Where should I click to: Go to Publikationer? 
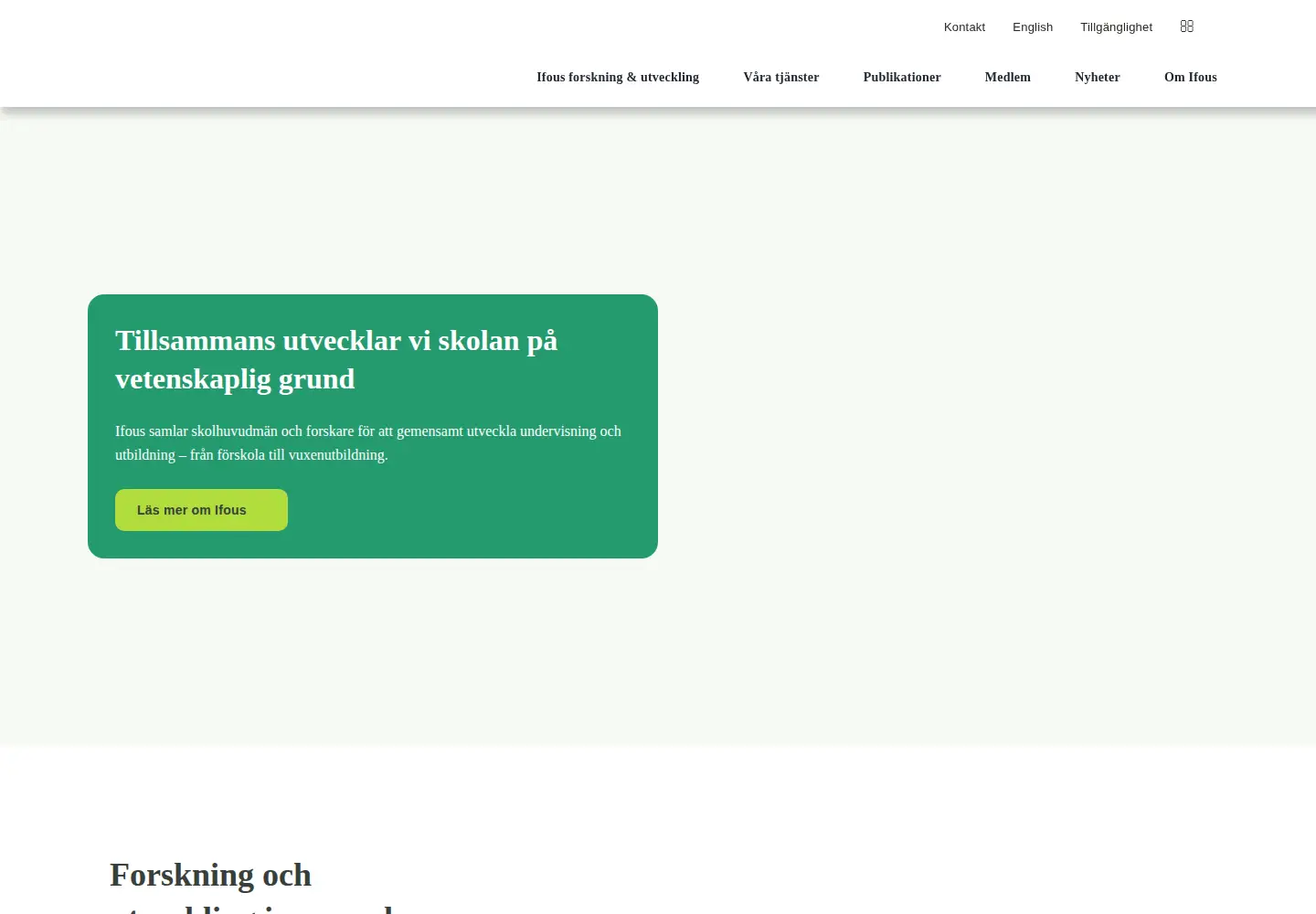[x=902, y=78]
